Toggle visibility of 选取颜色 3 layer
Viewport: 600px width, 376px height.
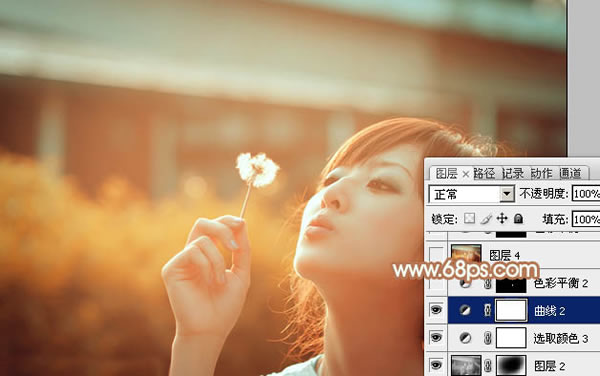tap(436, 337)
